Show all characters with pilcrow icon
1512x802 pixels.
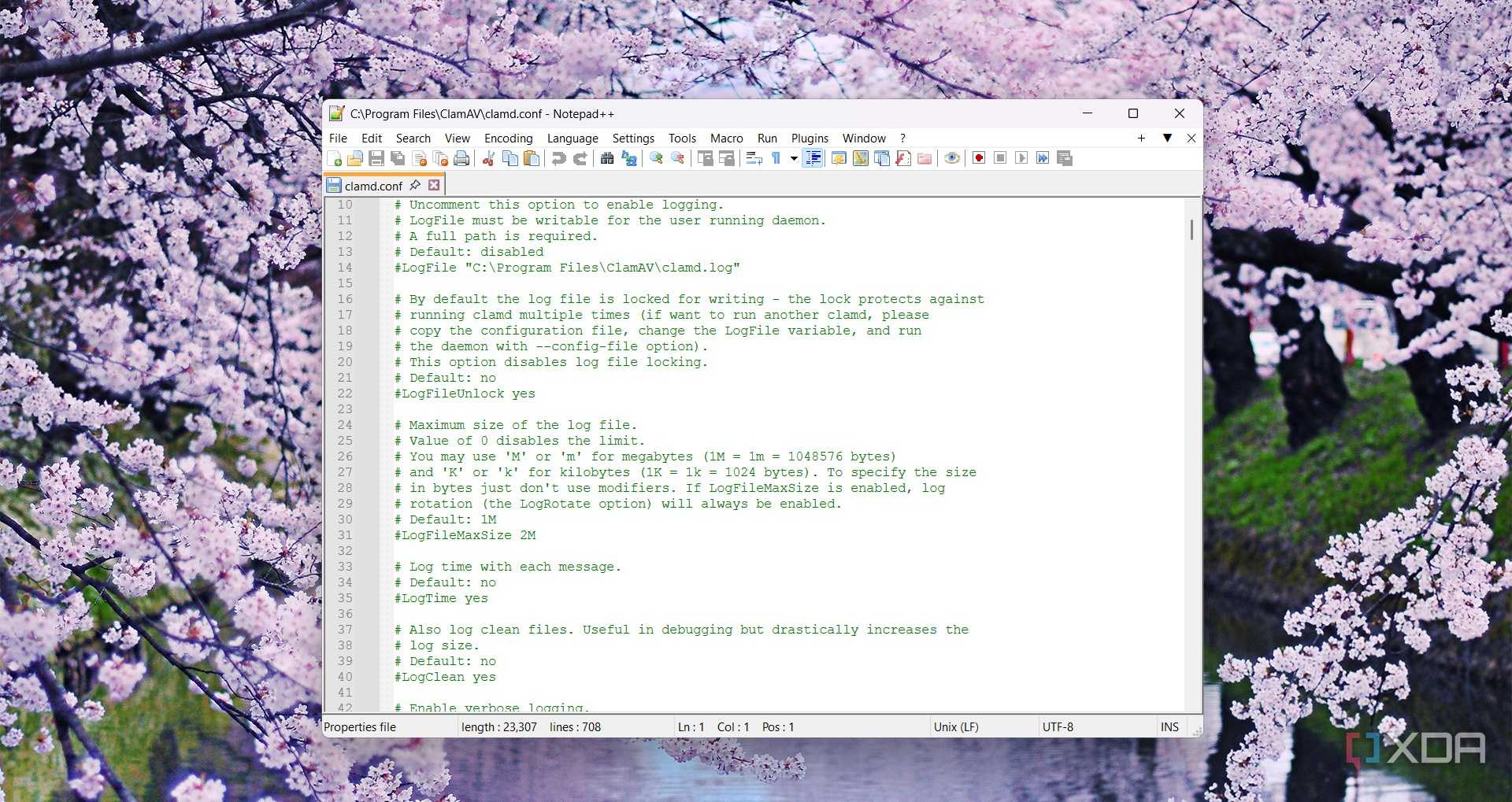776,159
